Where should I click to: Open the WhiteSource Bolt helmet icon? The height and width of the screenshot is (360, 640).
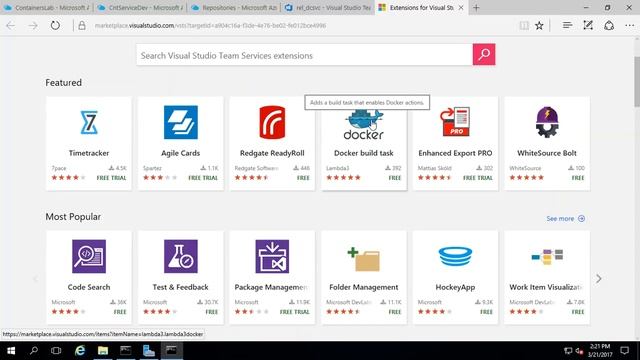tap(547, 122)
